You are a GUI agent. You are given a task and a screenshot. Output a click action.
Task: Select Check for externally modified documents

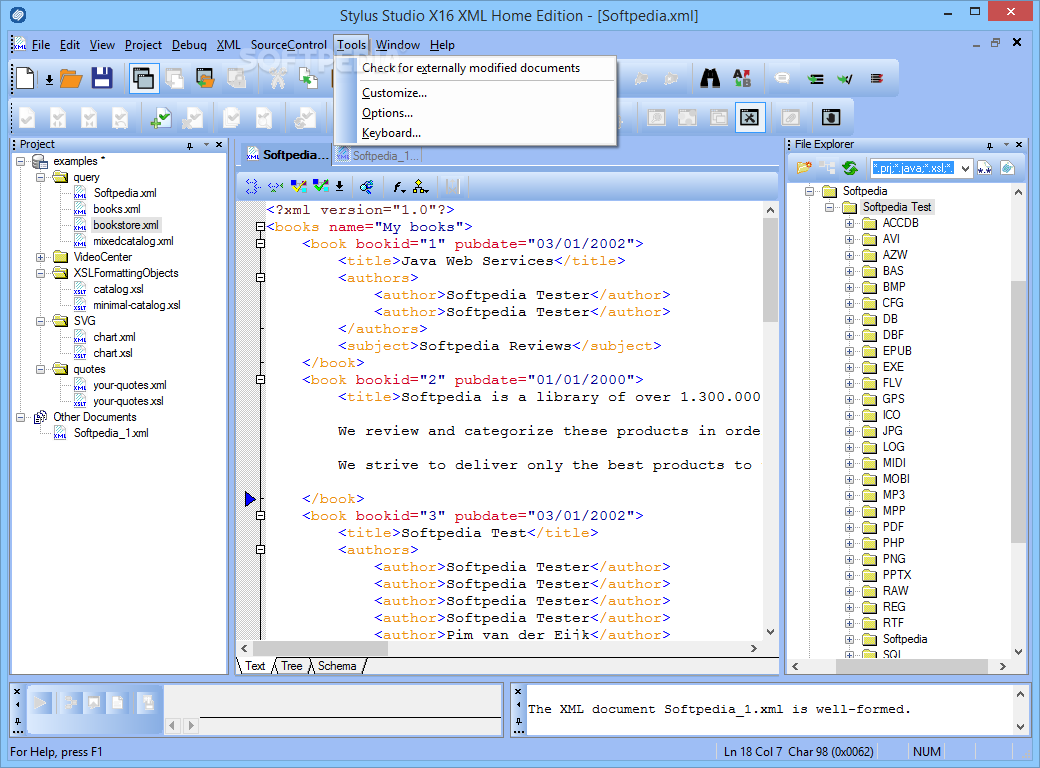pyautogui.click(x=471, y=68)
